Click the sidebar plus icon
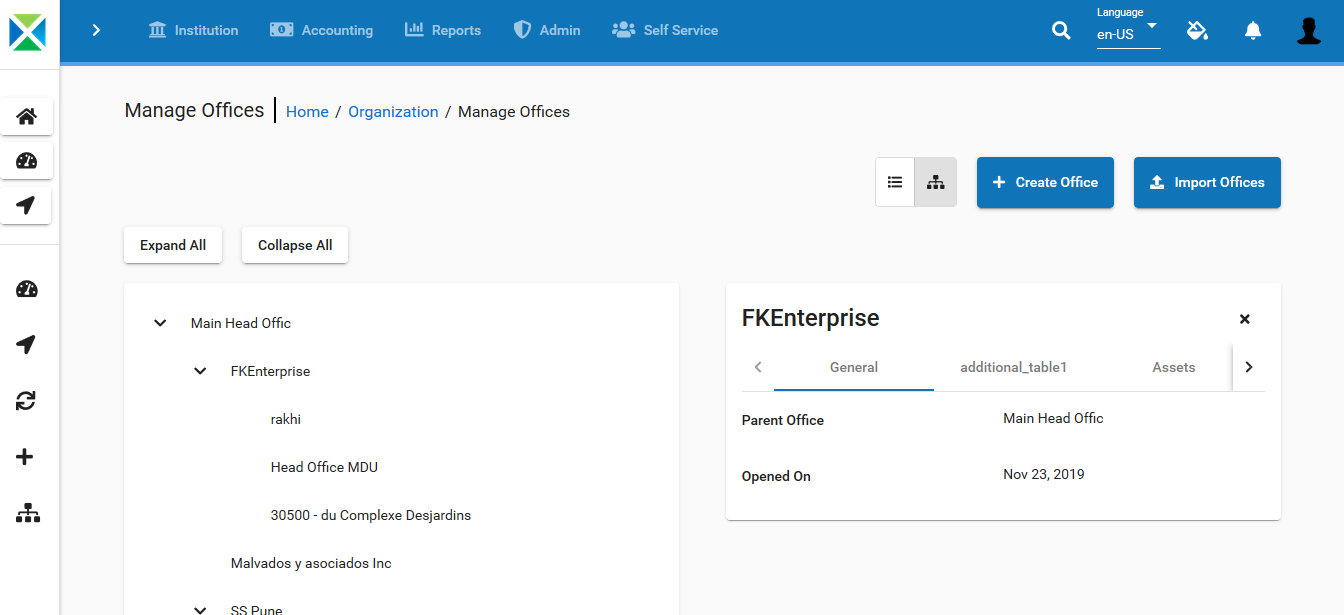This screenshot has height=615, width=1344. [x=26, y=457]
